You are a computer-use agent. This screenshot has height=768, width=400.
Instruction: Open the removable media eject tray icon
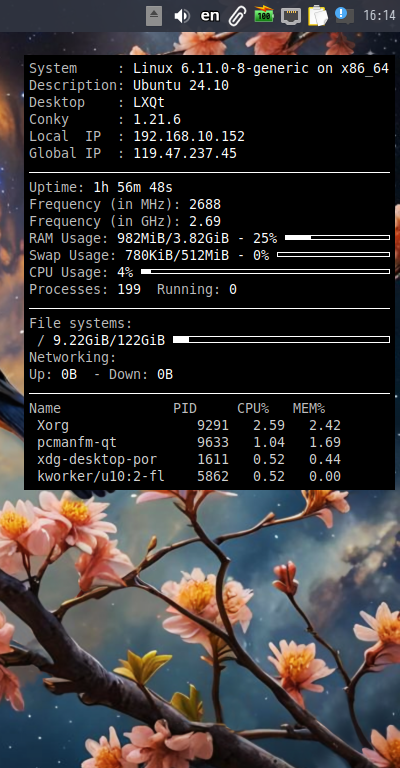(x=154, y=16)
